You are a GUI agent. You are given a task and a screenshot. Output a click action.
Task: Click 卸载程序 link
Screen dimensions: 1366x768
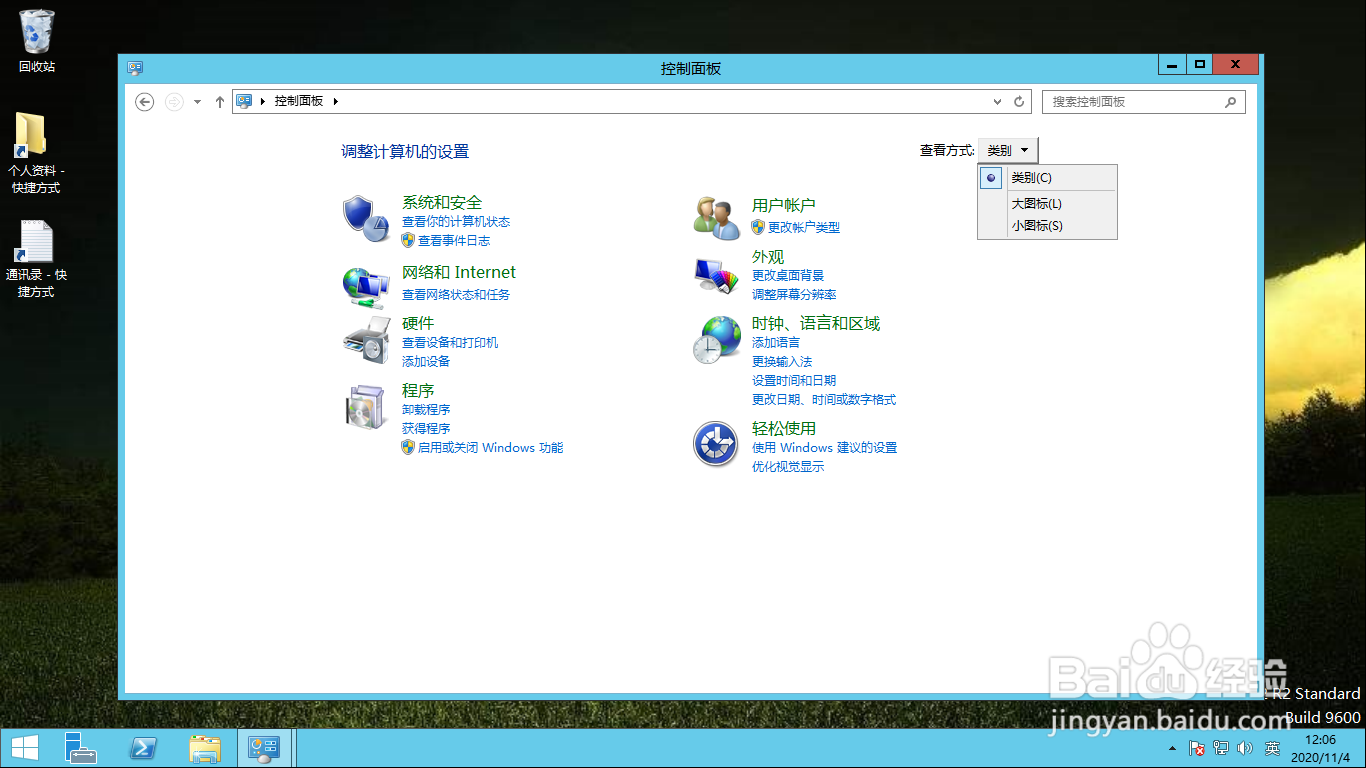426,410
